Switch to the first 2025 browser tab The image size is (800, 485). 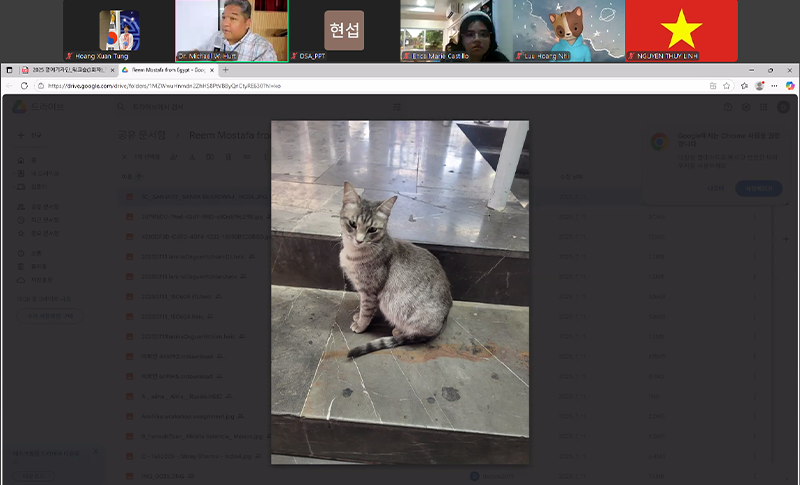tap(68, 70)
